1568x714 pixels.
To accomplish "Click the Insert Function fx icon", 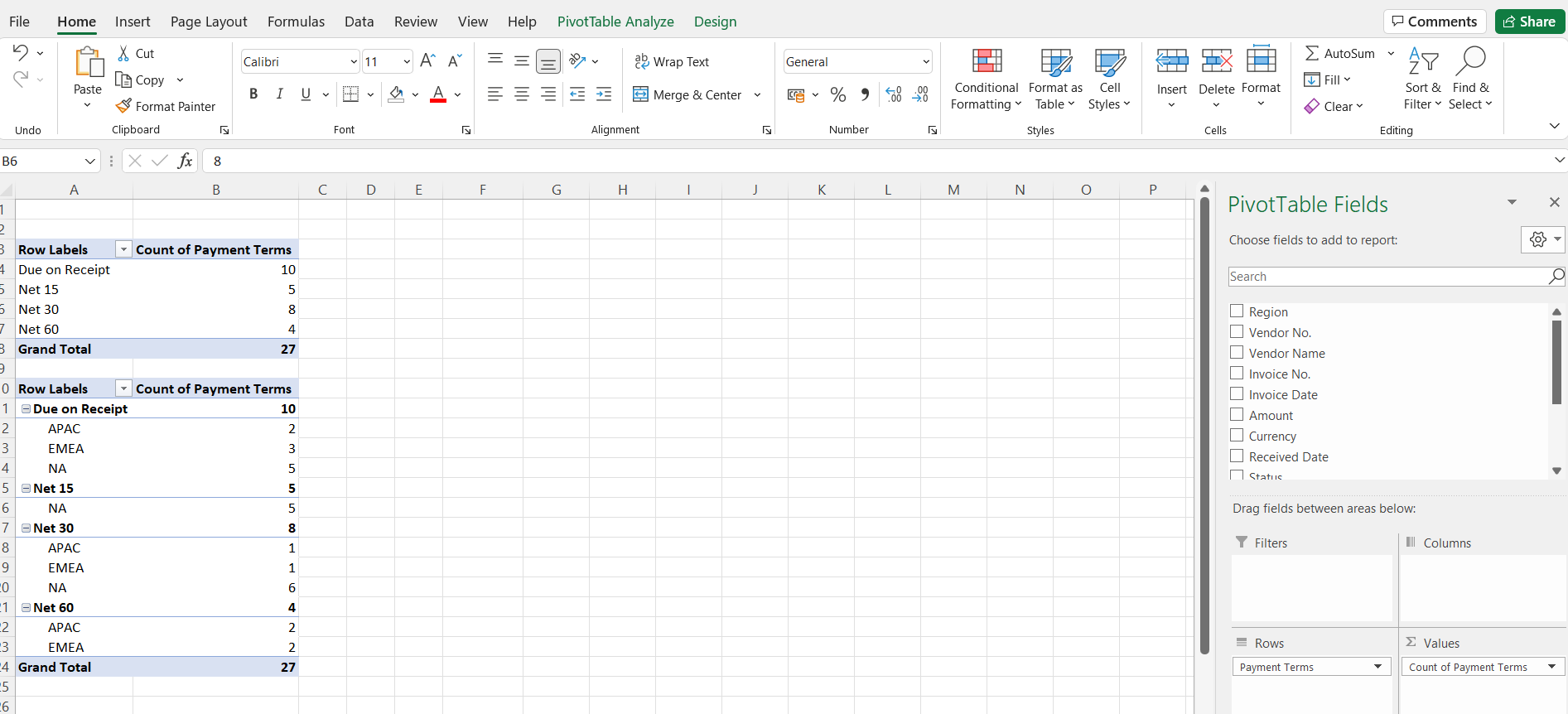I will point(185,161).
